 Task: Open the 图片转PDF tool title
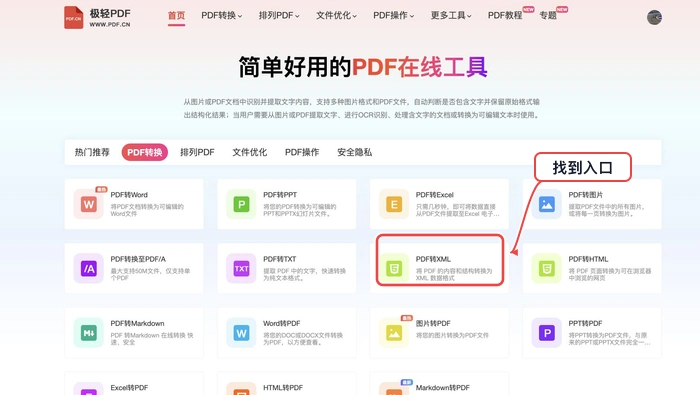point(433,323)
